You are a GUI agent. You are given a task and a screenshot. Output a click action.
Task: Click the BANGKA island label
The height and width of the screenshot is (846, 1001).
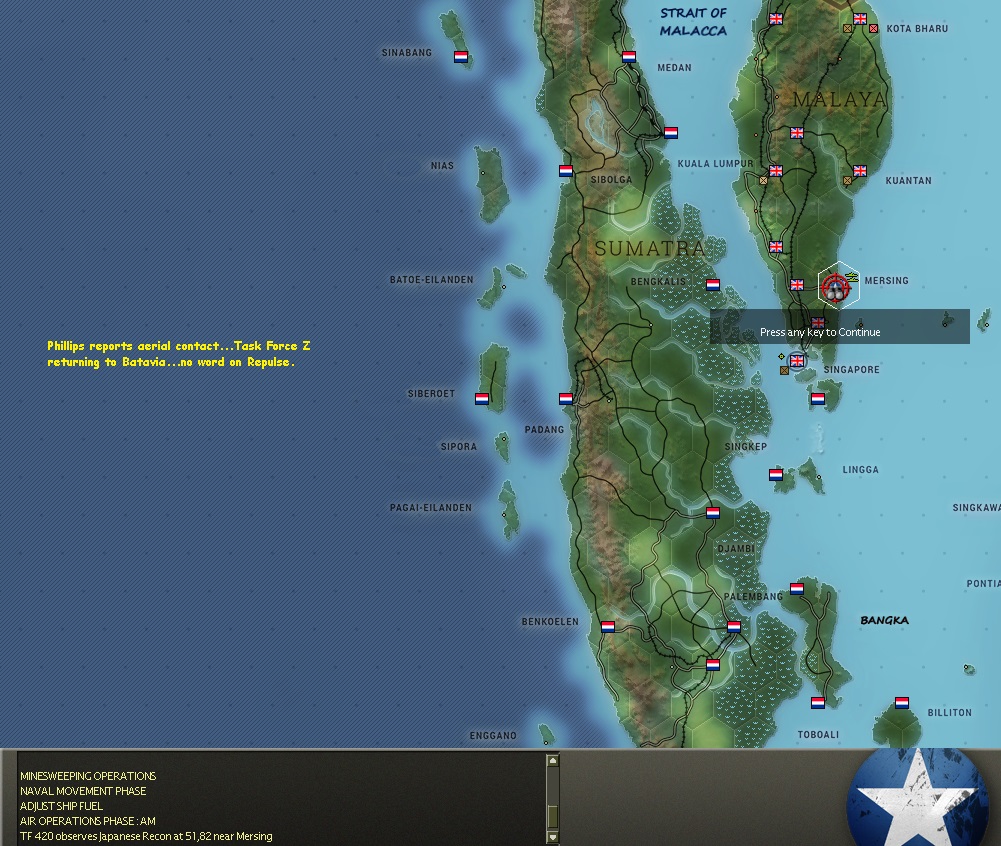(884, 621)
